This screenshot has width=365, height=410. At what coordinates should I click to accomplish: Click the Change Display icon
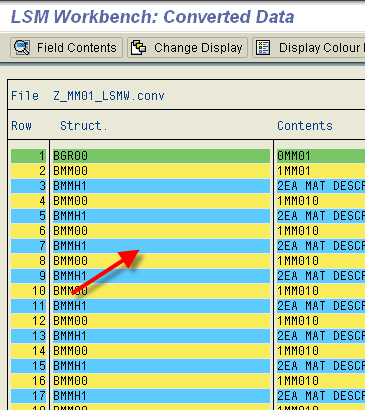tap(138, 48)
